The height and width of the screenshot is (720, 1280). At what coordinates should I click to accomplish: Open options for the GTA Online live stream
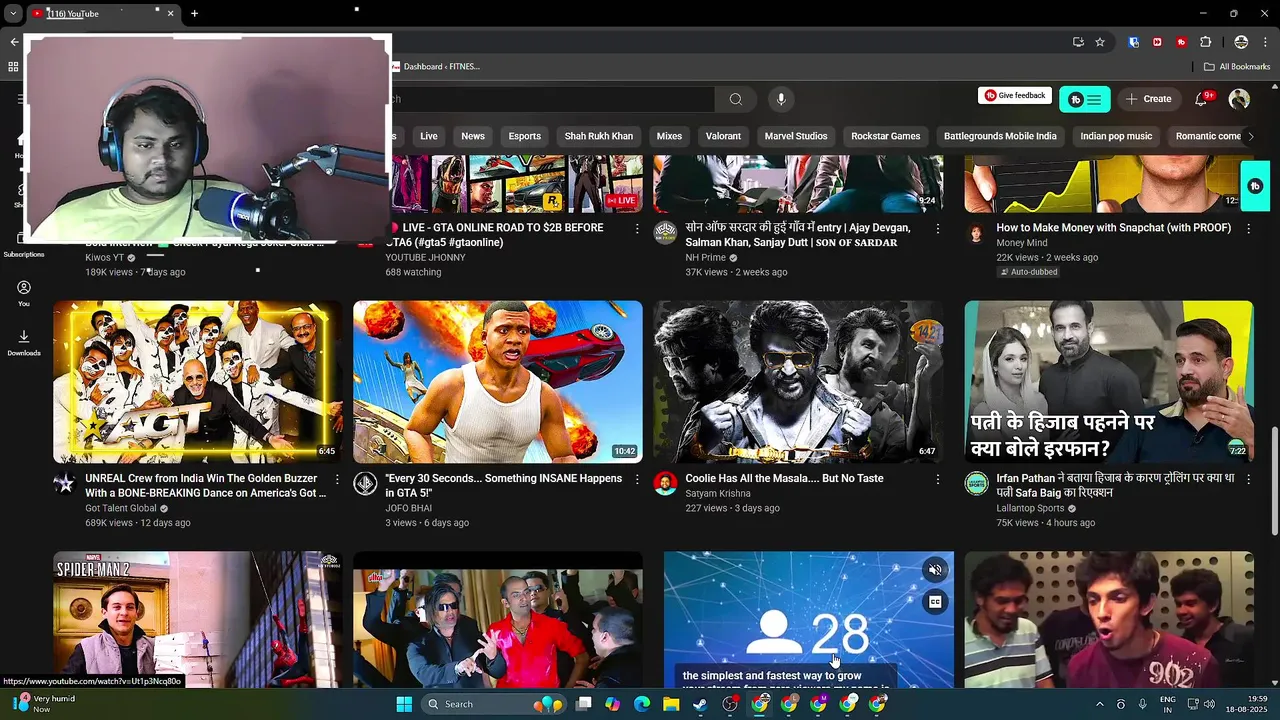(x=637, y=229)
